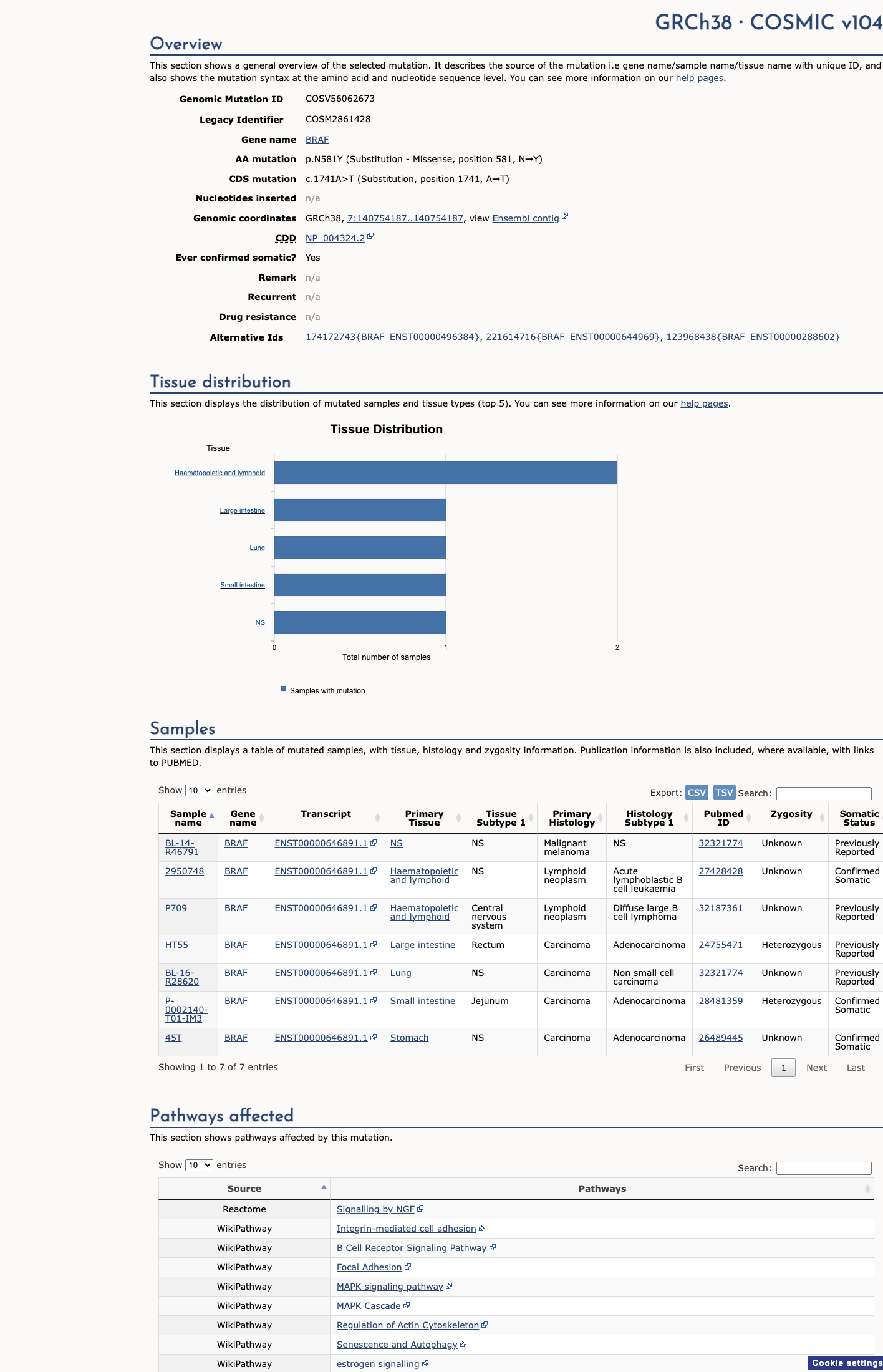
Task: Open help pages link in Tissue distribution
Action: tap(704, 403)
